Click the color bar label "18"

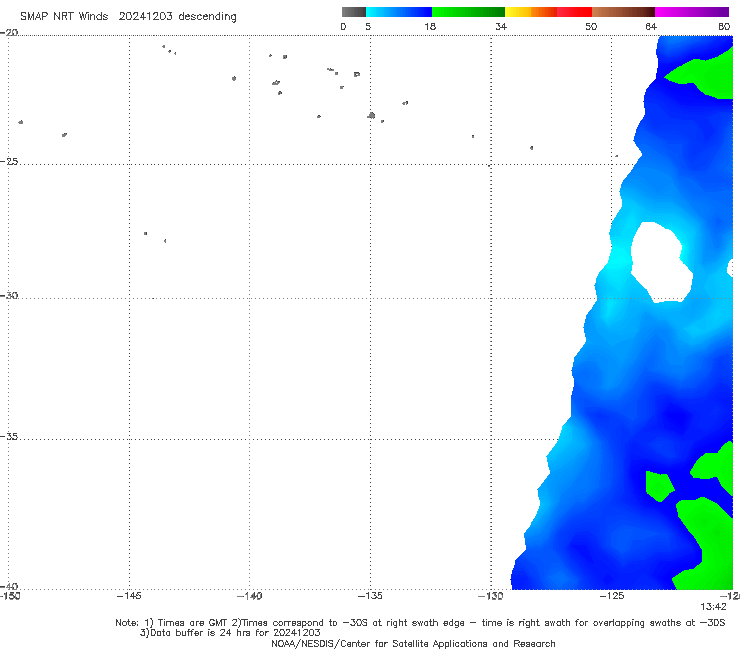430,26
